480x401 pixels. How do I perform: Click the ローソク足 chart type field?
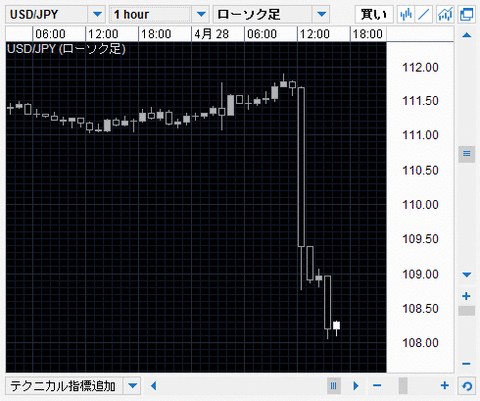click(x=263, y=14)
